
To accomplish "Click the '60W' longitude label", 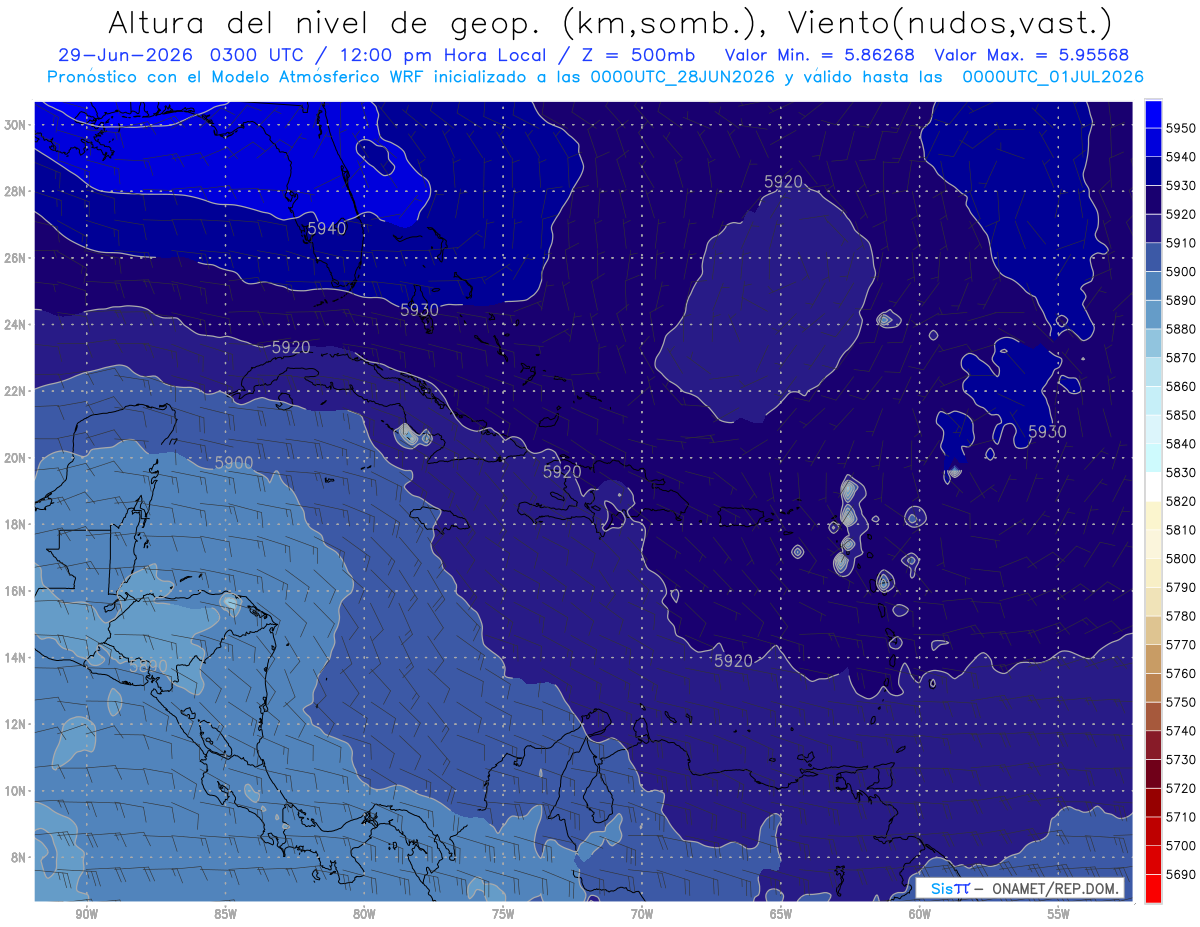I will pos(920,914).
